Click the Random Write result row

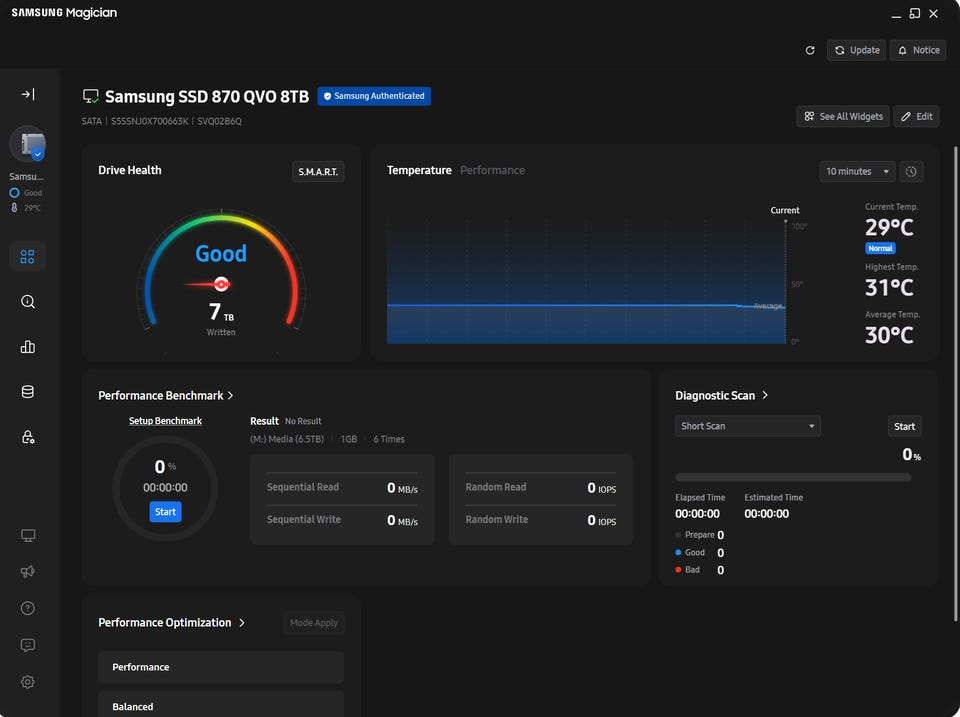click(x=541, y=520)
